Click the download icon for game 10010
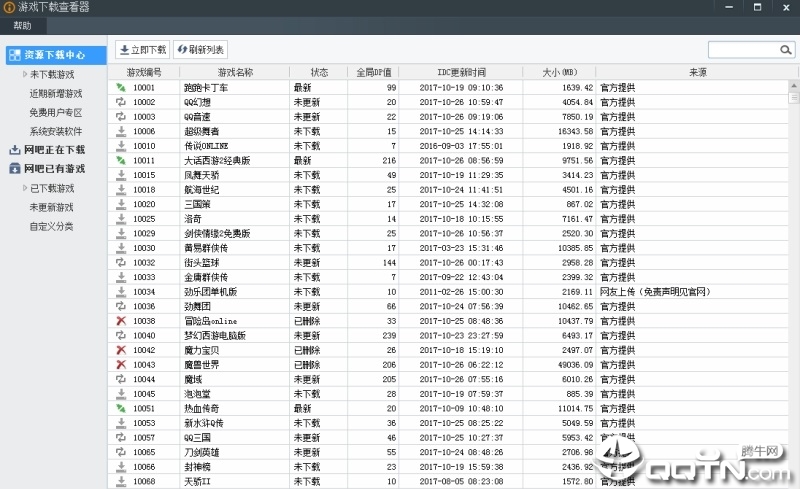The width and height of the screenshot is (800, 489). [x=120, y=146]
